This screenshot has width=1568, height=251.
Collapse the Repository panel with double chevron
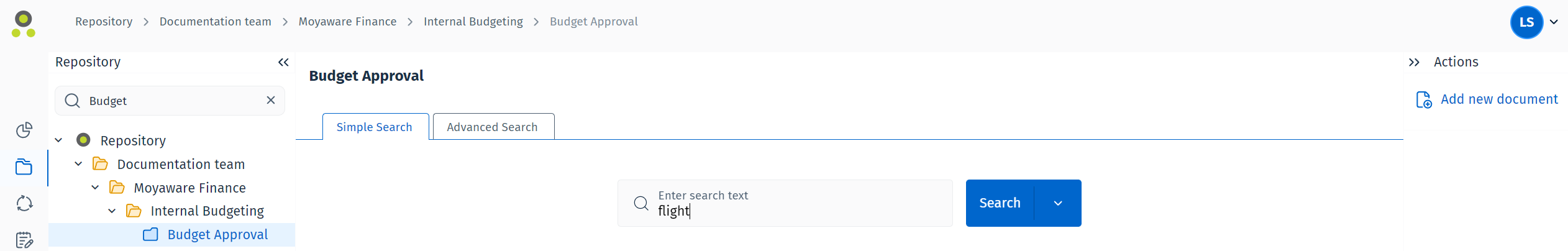283,62
